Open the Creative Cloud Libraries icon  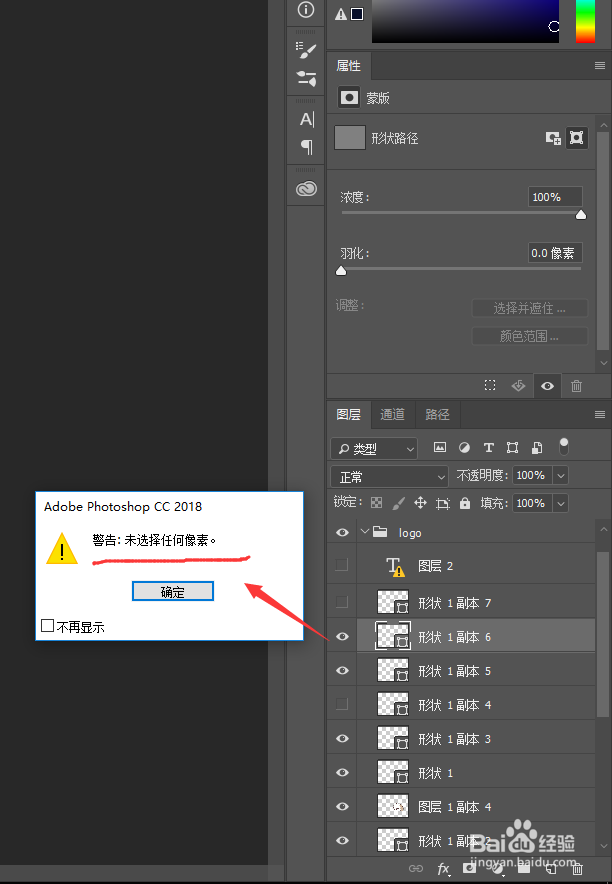306,188
